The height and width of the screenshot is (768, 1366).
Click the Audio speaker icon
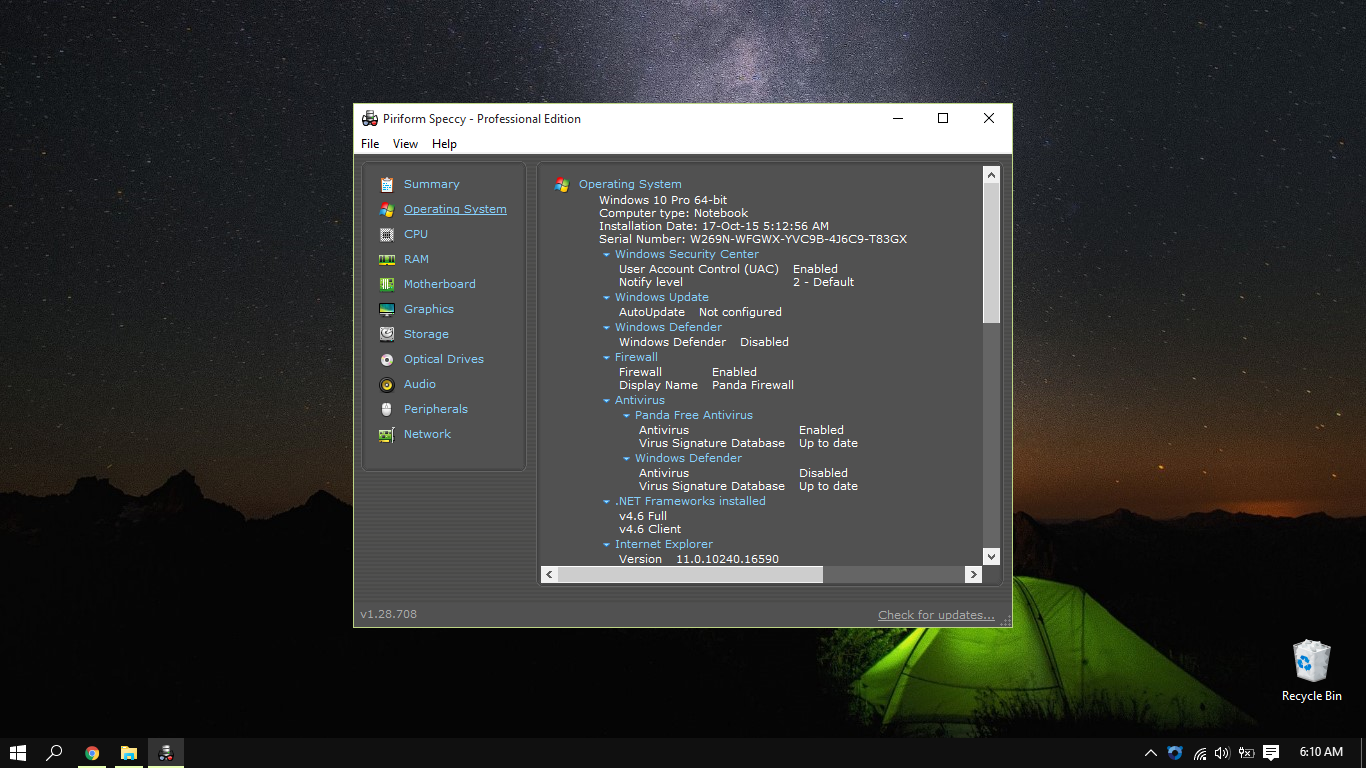387,384
